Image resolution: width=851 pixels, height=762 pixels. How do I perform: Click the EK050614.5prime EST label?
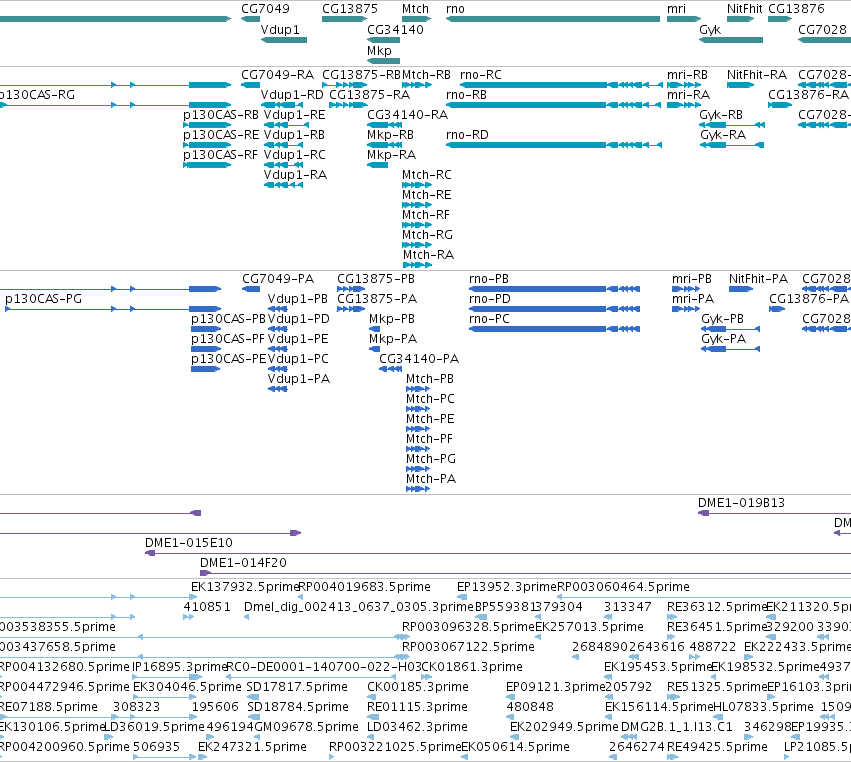515,746
